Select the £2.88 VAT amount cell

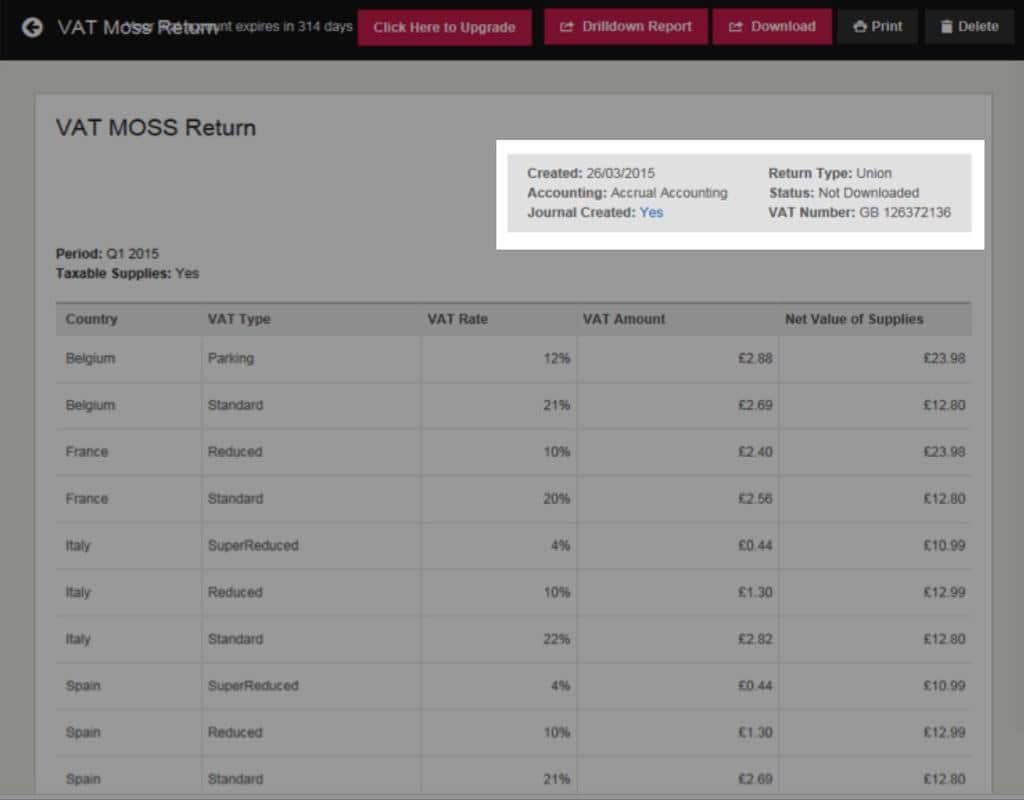[x=754, y=358]
